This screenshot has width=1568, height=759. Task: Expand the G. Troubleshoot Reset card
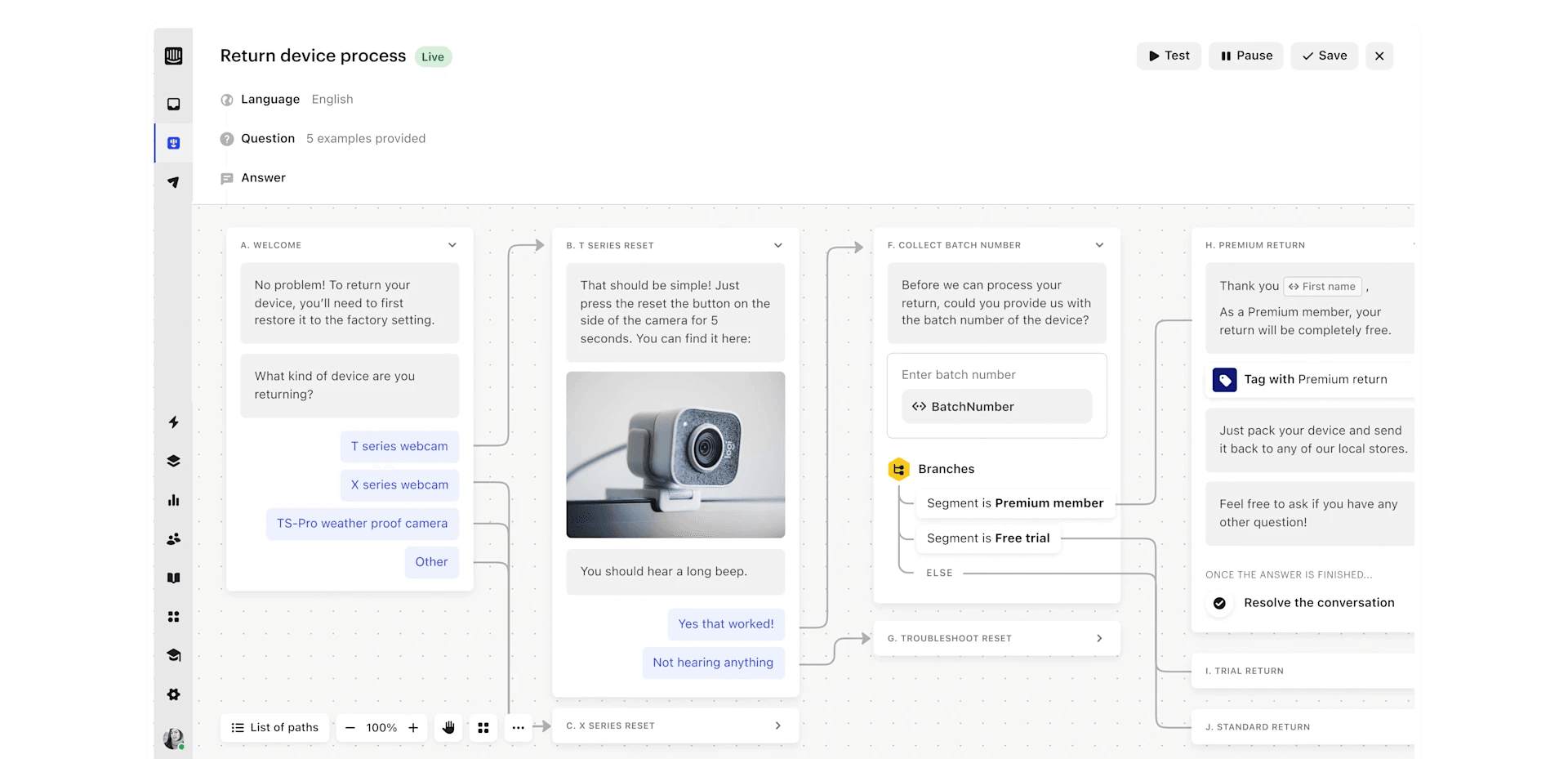coord(996,638)
